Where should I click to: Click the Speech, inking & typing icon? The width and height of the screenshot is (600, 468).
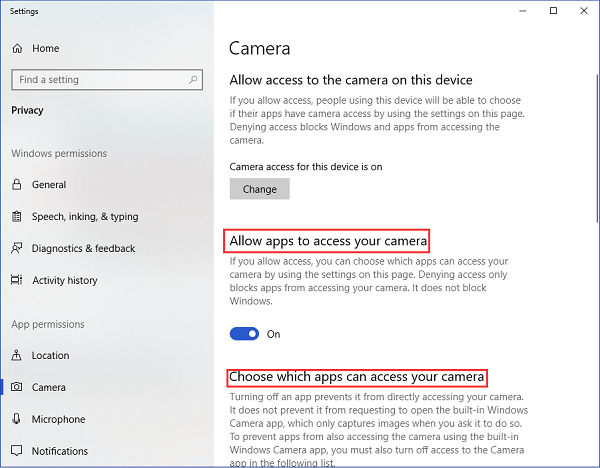[x=17, y=217]
